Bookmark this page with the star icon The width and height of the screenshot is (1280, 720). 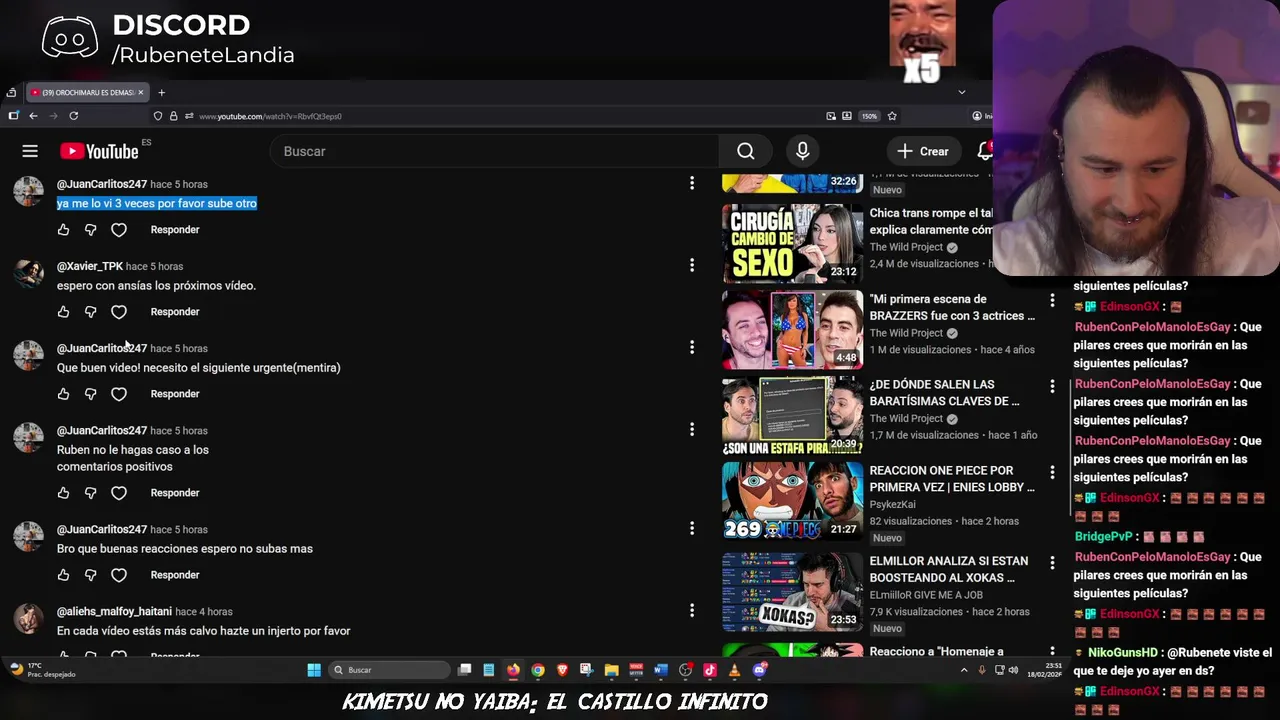[892, 116]
